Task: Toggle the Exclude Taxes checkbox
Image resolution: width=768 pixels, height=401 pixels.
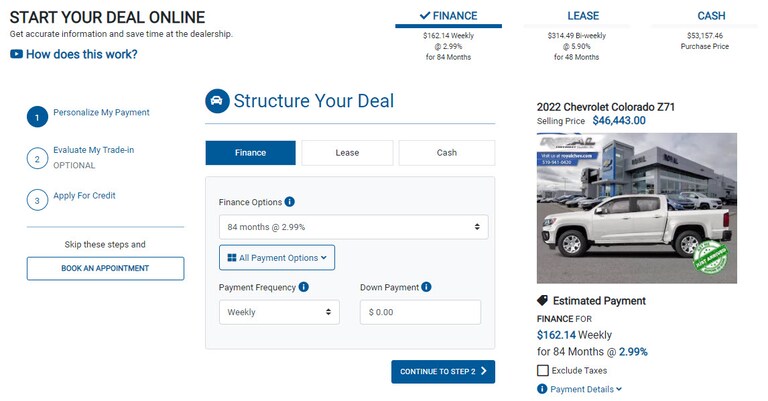Action: tap(543, 371)
